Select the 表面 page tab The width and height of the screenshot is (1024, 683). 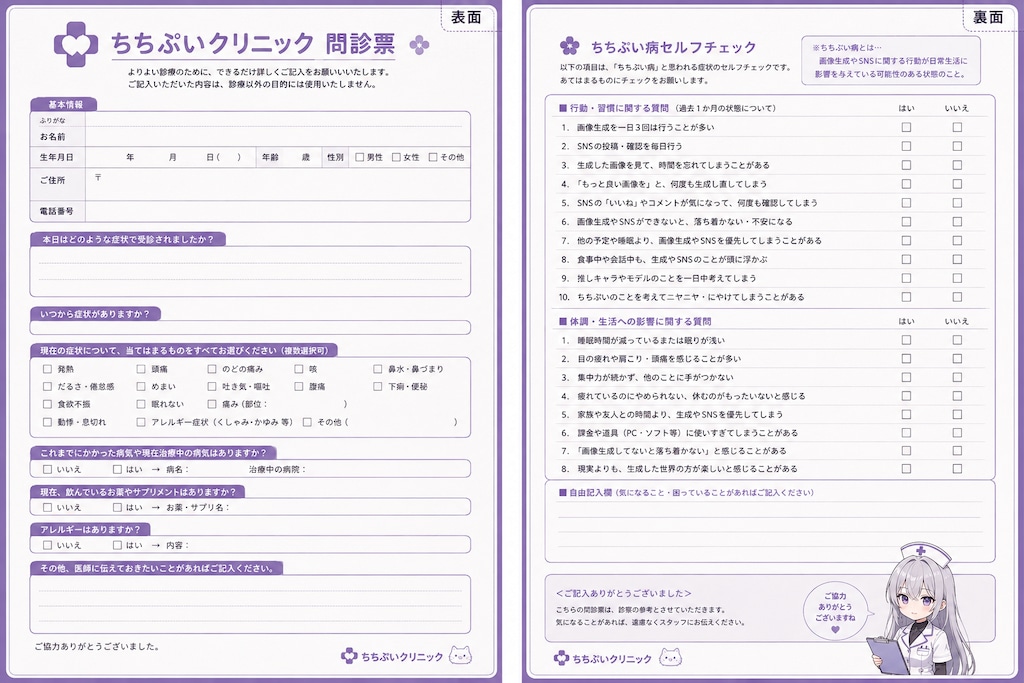(x=466, y=18)
